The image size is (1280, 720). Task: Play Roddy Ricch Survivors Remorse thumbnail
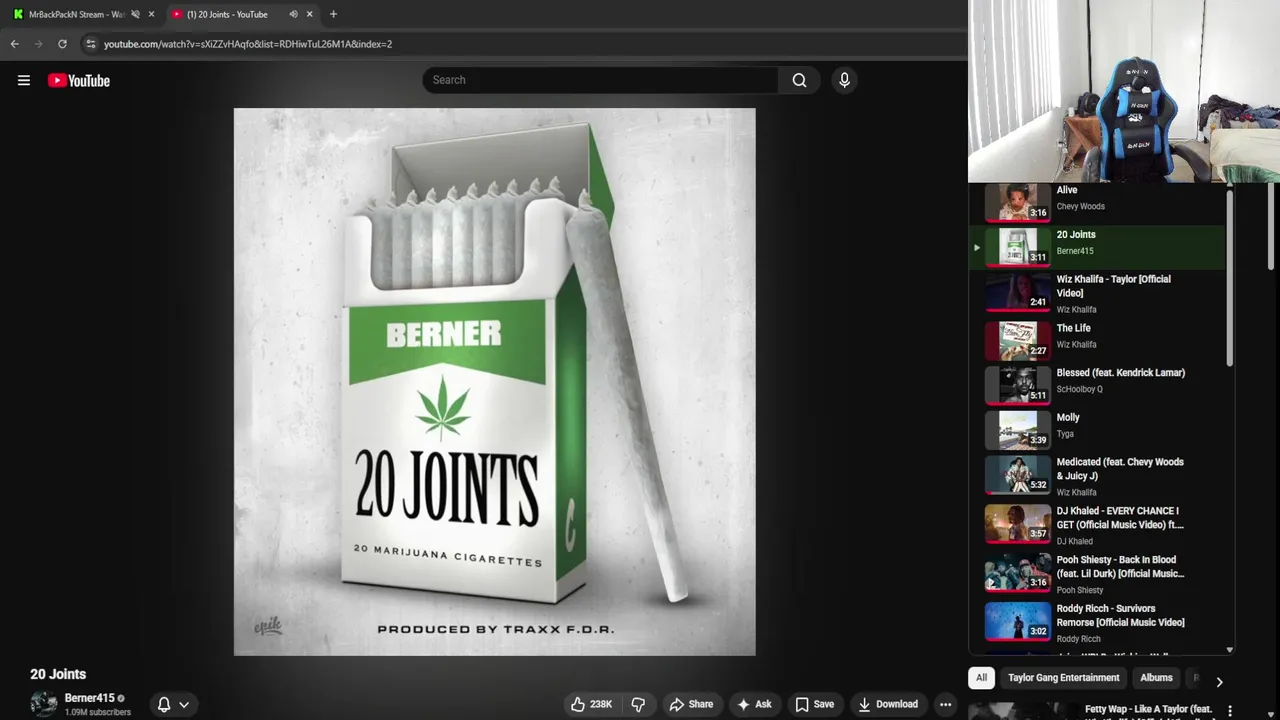click(x=1018, y=621)
